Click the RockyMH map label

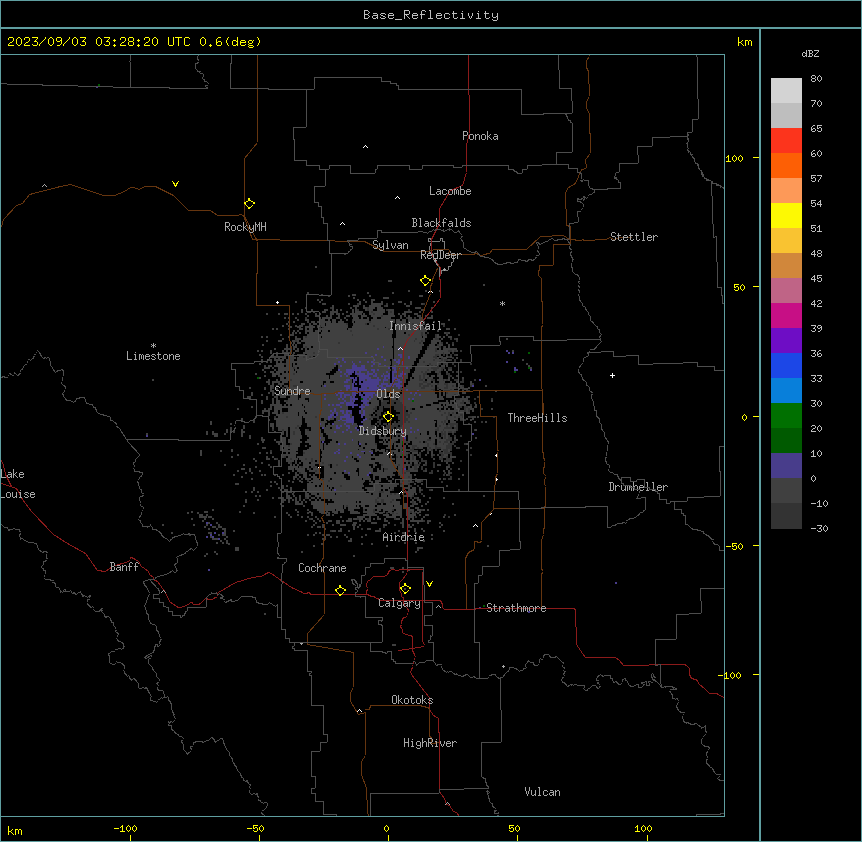[245, 226]
